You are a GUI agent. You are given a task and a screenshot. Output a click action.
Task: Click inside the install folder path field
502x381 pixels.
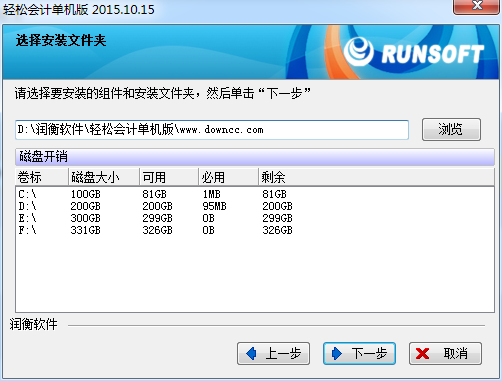(212, 130)
